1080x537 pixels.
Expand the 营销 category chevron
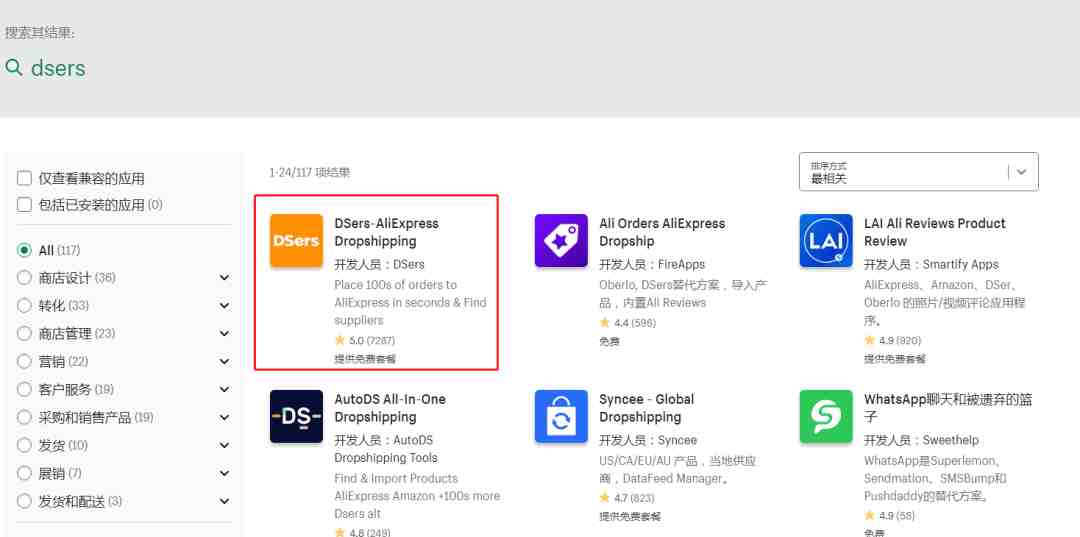click(225, 361)
